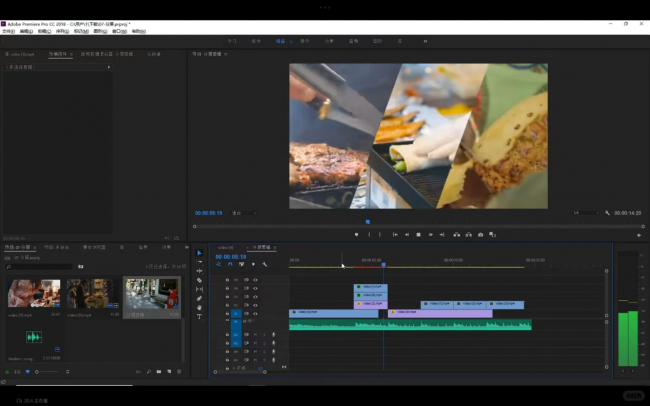Screen dimensions: 650x406
Task: Export frame with camera icon
Action: click(x=480, y=235)
